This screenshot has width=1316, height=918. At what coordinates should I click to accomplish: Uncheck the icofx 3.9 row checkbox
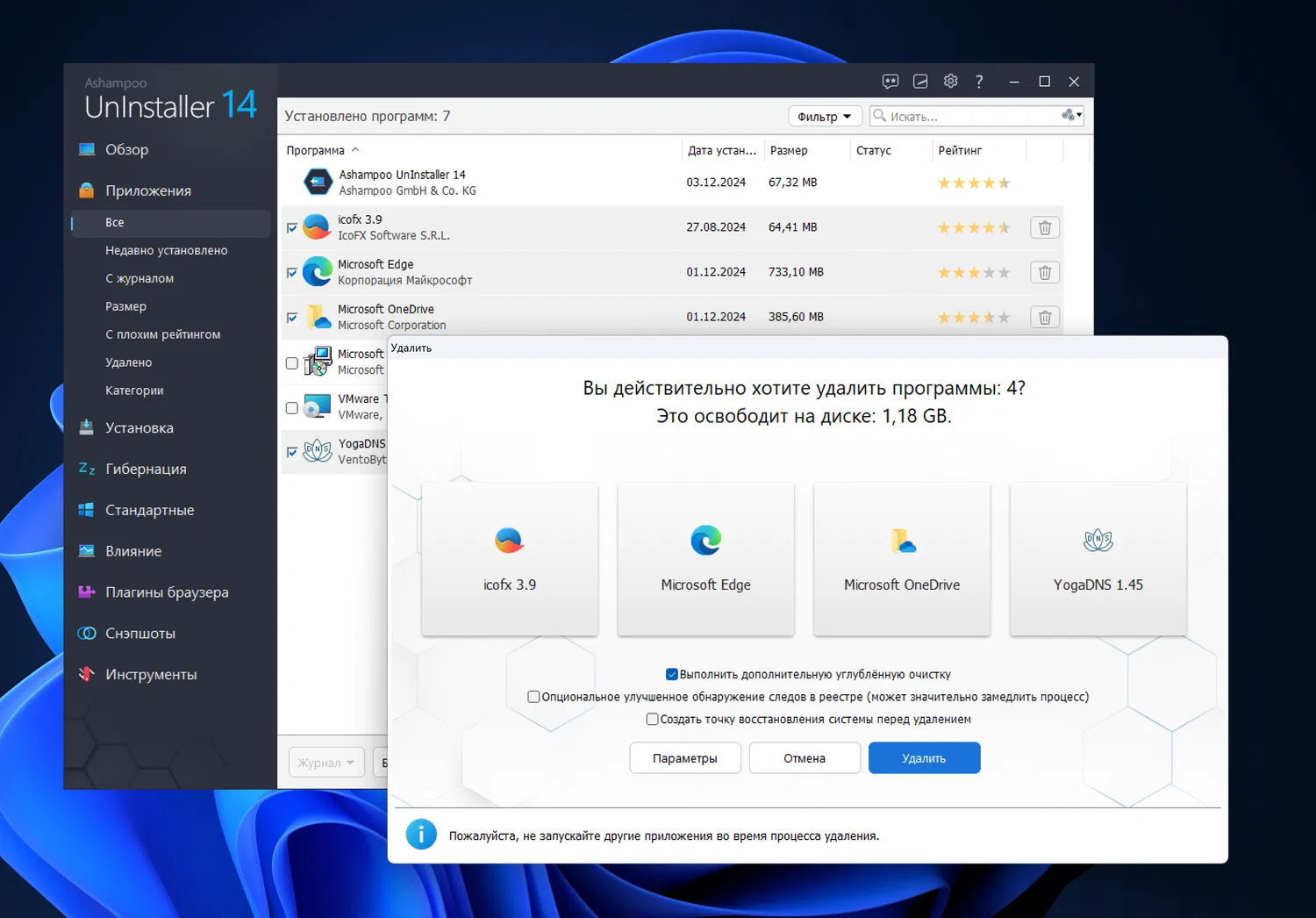point(292,228)
